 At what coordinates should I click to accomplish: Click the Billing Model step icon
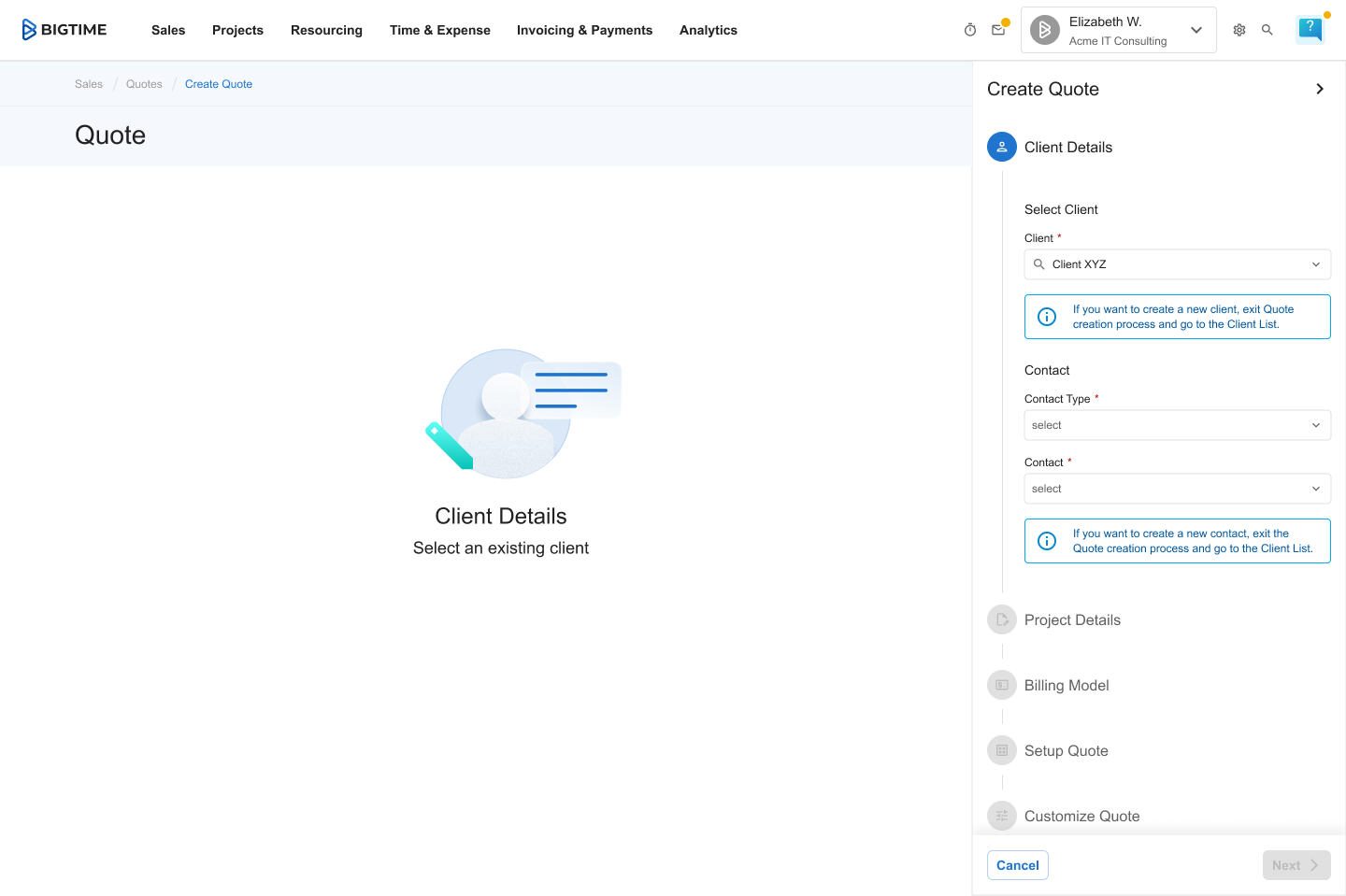tap(1002, 685)
